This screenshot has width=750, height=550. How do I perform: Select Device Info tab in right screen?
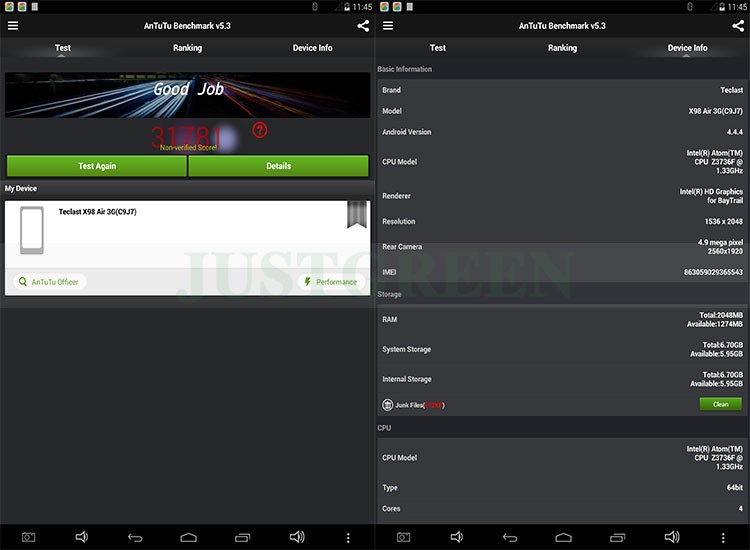tap(687, 48)
